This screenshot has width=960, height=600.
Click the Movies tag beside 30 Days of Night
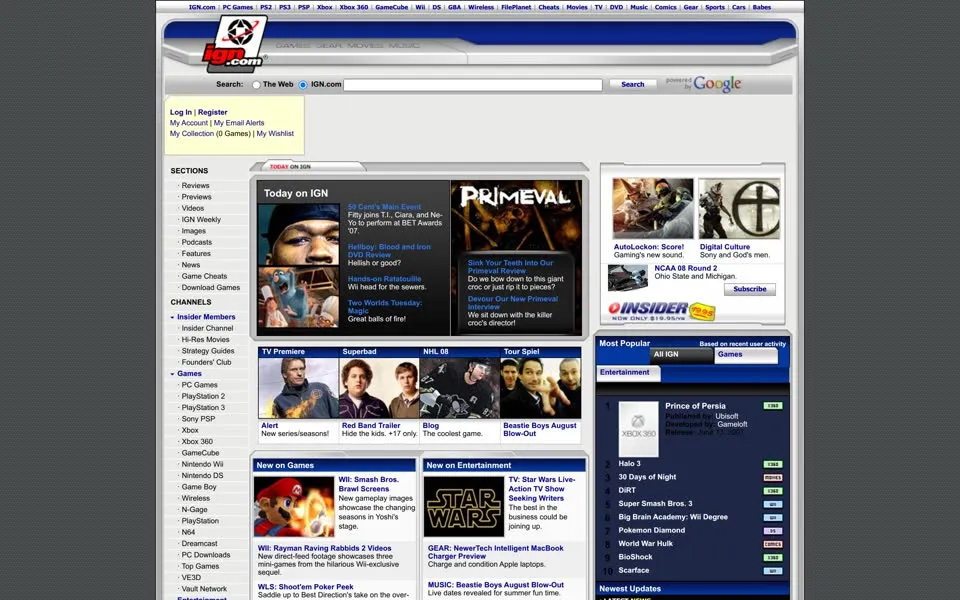(773, 478)
